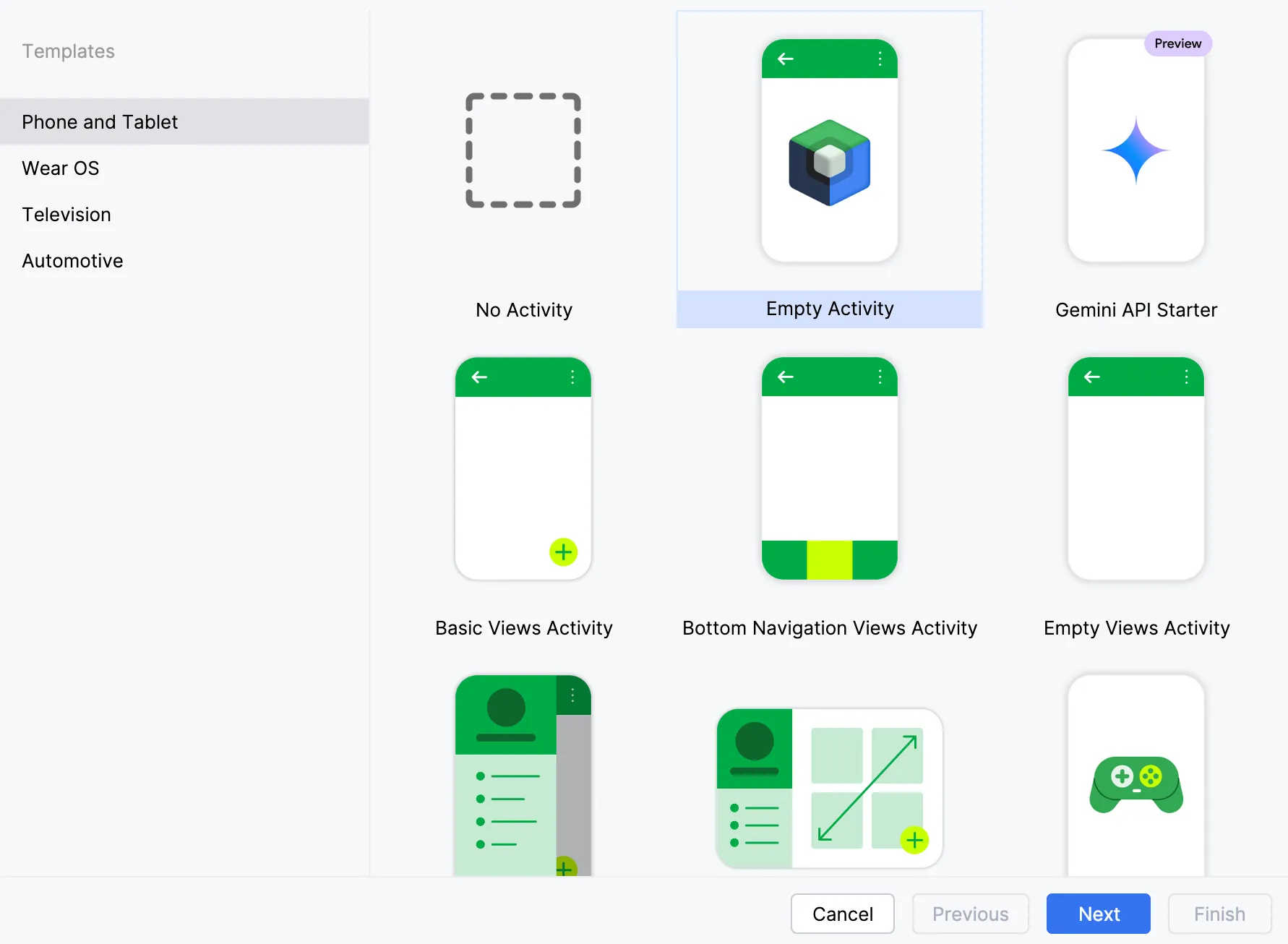Viewport: 1288px width, 944px height.
Task: Select the Empty Views Activity phone thumbnail
Action: tap(1136, 468)
